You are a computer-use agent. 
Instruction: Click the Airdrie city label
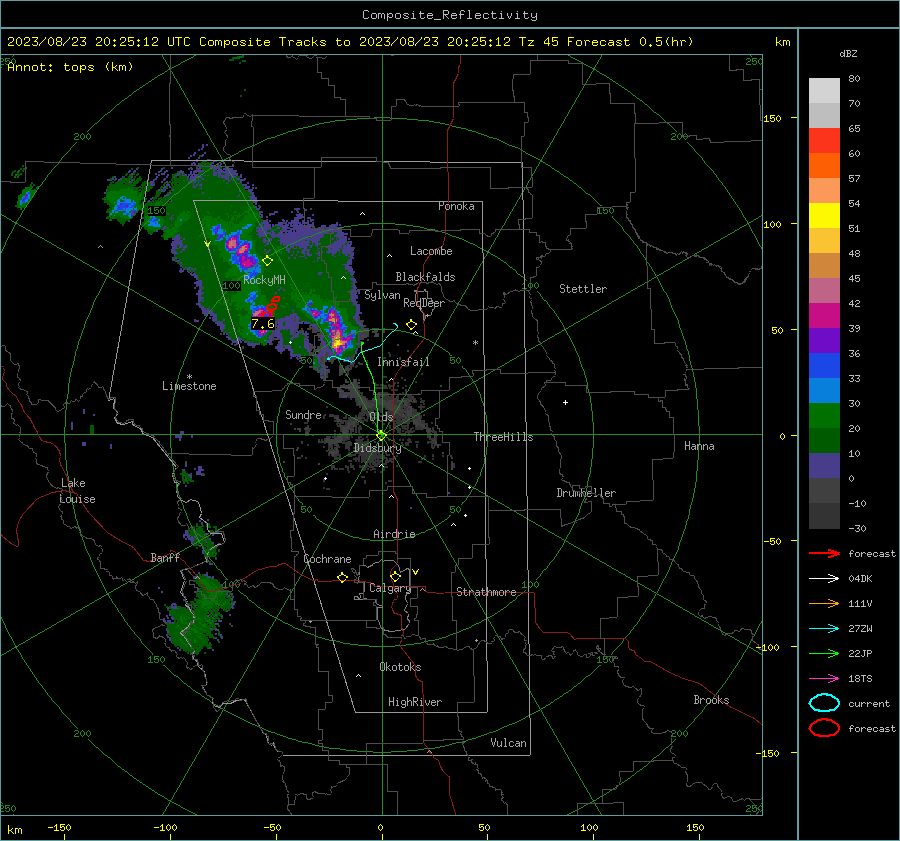pyautogui.click(x=394, y=534)
